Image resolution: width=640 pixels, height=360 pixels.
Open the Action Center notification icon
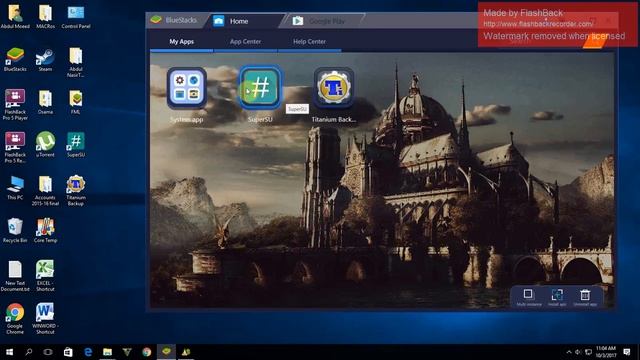627,352
